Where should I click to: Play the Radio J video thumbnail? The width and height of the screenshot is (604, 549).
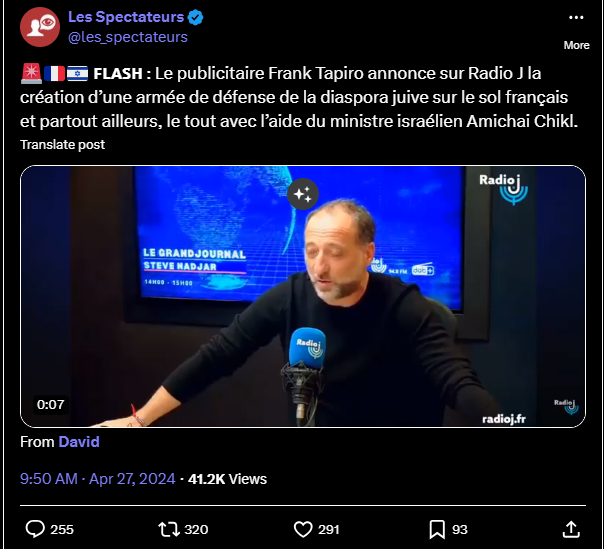(303, 296)
